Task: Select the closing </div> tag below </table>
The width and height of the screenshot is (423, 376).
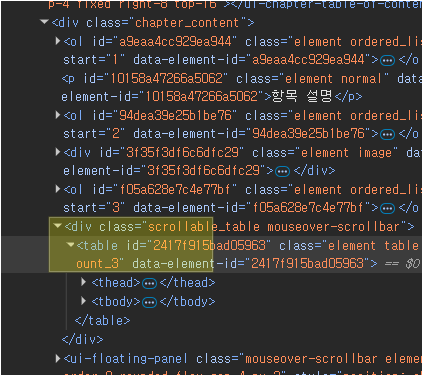Action: point(82,339)
